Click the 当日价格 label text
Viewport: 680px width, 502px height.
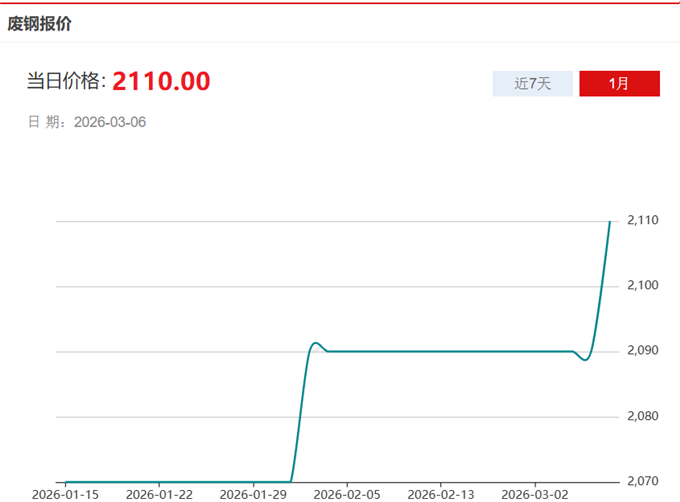(x=65, y=82)
